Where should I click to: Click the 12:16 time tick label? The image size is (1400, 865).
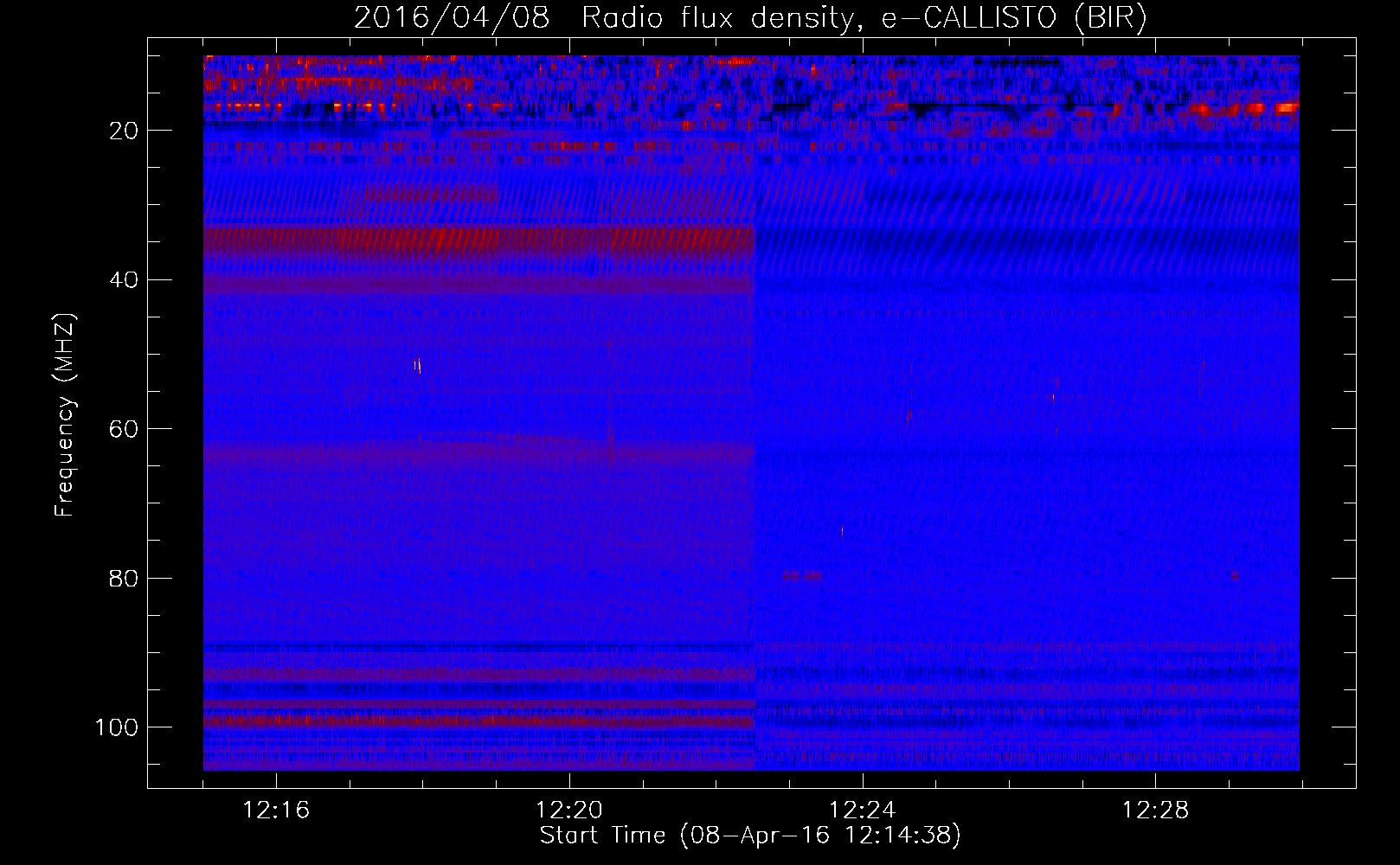pyautogui.click(x=276, y=811)
